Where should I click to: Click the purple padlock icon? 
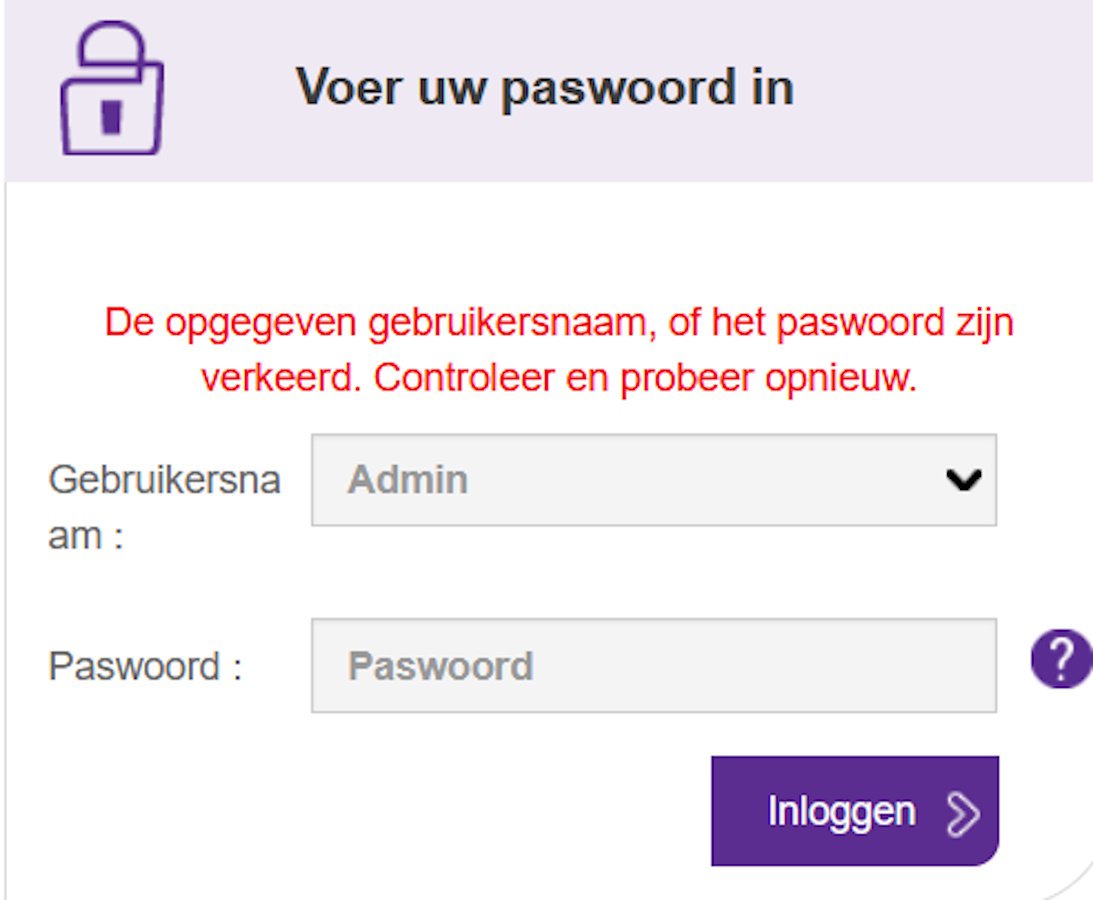click(x=112, y=88)
